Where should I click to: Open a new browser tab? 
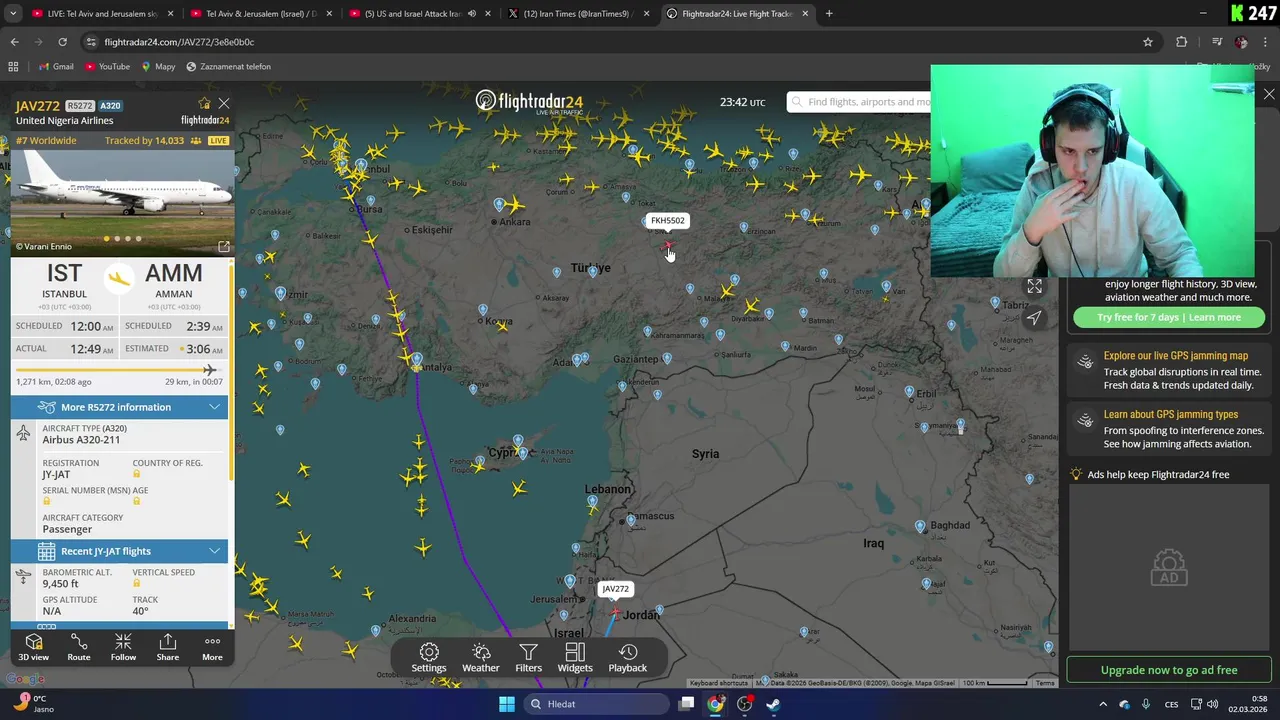[x=829, y=14]
